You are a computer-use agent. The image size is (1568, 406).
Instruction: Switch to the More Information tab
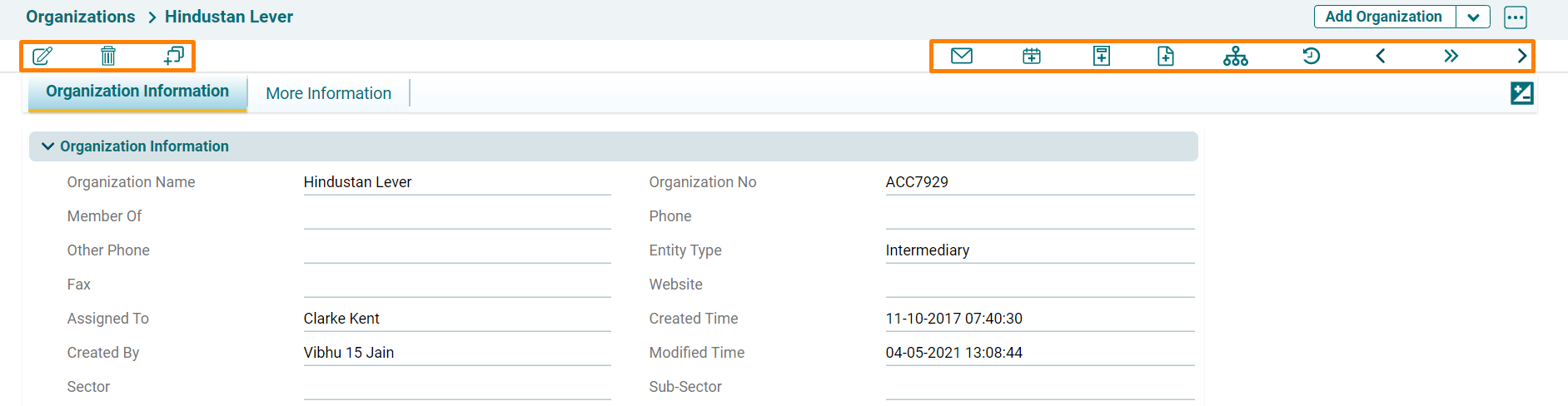tap(328, 93)
